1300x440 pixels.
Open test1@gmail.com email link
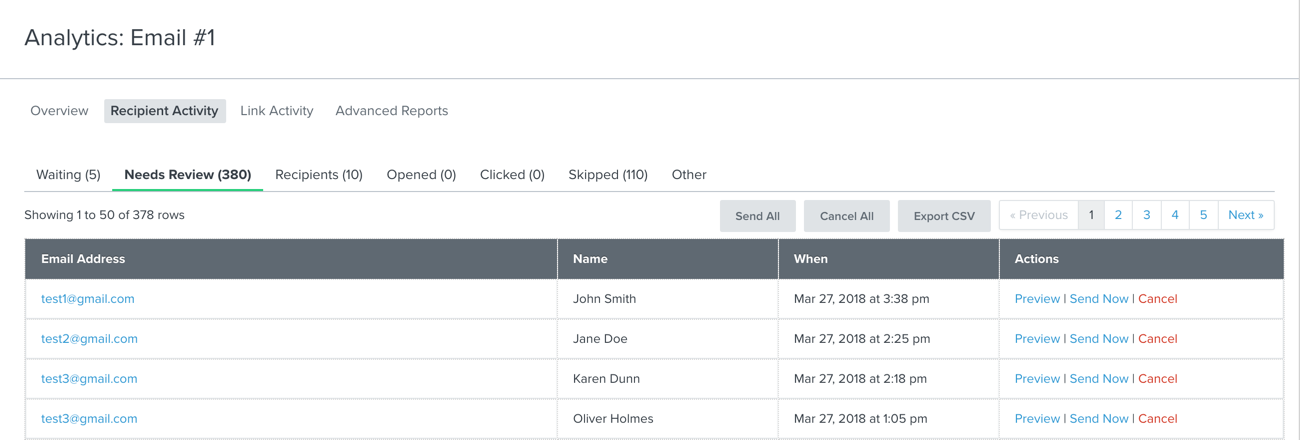pos(88,299)
